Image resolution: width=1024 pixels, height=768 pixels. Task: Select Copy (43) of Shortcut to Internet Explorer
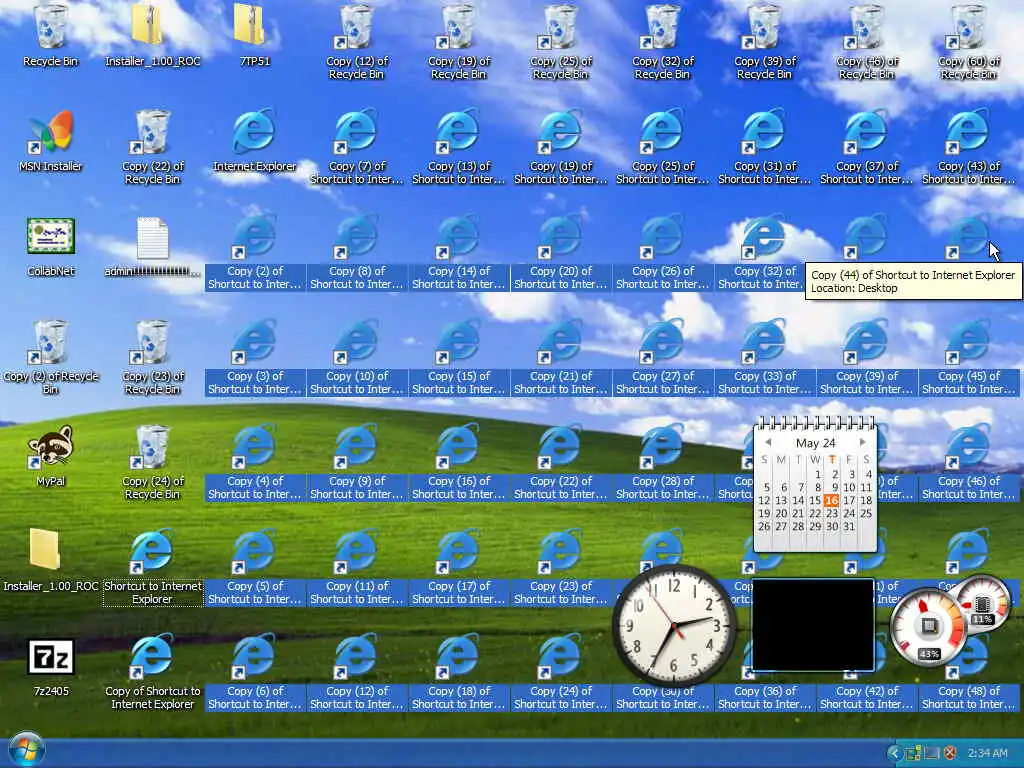pyautogui.click(x=968, y=148)
